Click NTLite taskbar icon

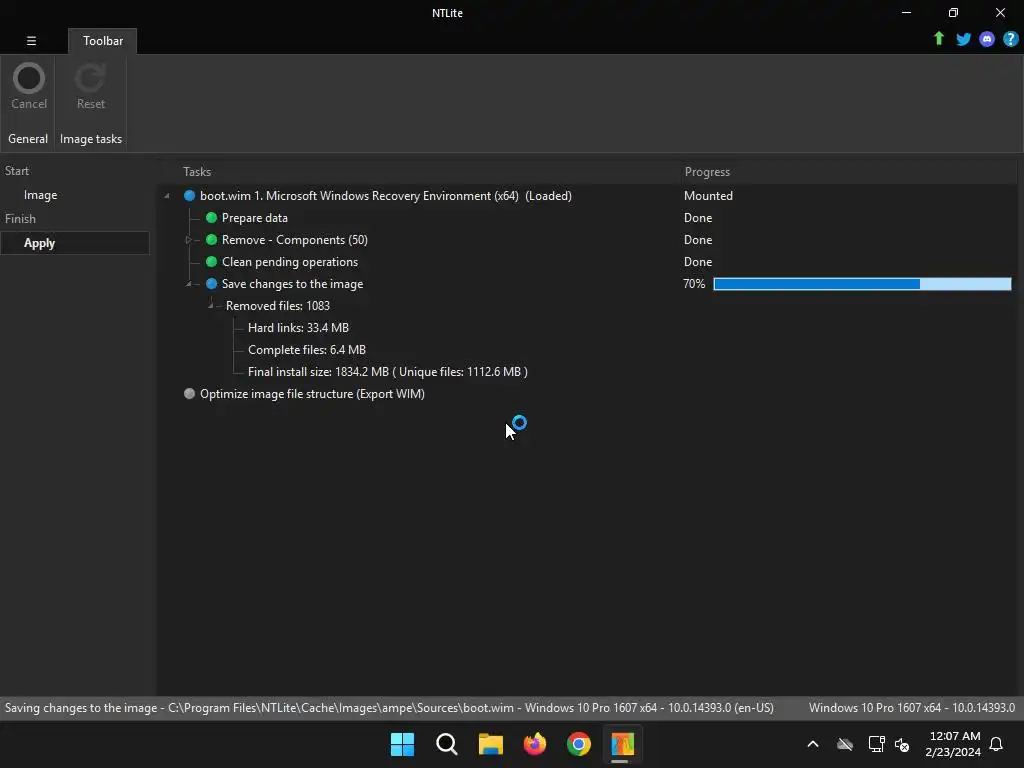pos(622,744)
